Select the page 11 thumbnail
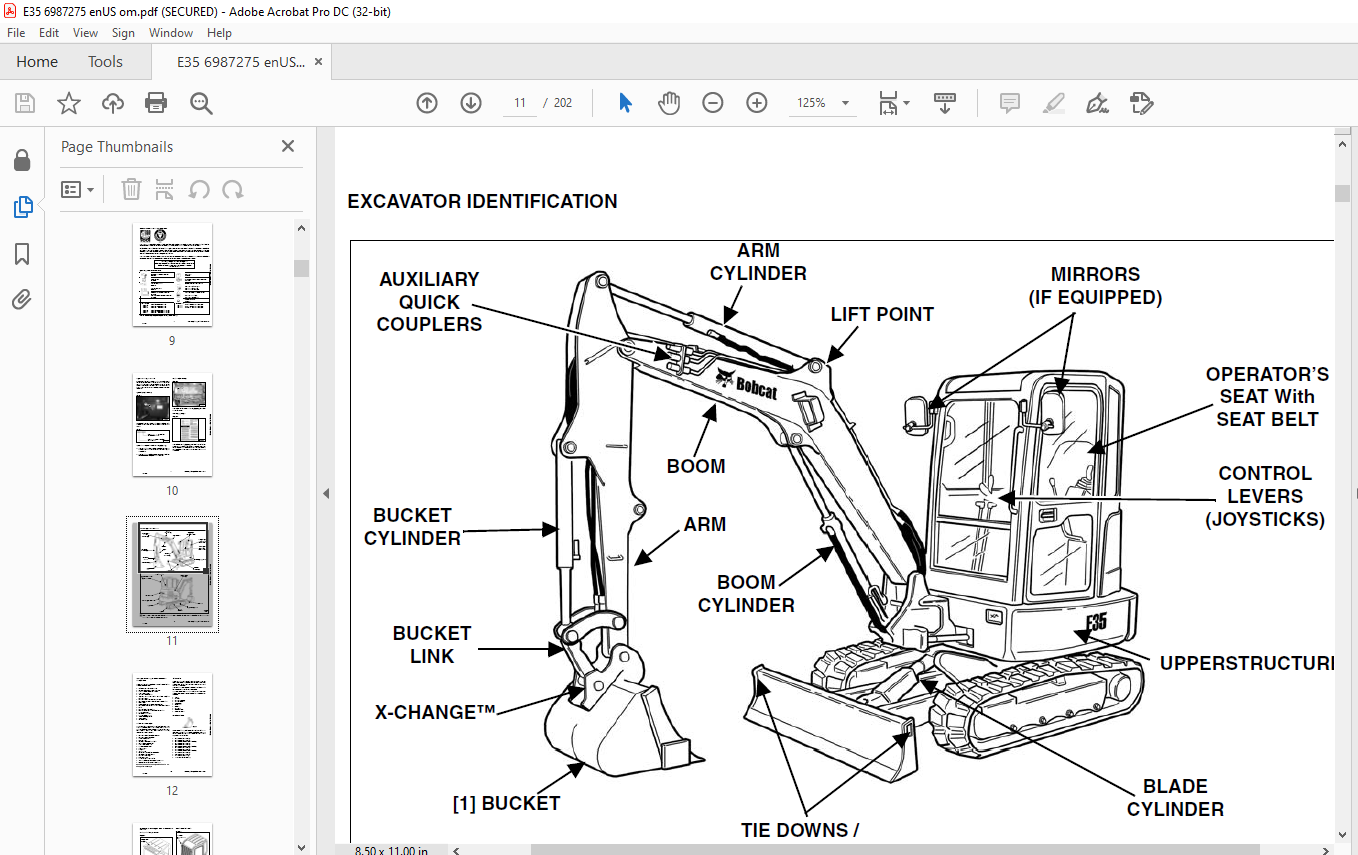 (172, 574)
